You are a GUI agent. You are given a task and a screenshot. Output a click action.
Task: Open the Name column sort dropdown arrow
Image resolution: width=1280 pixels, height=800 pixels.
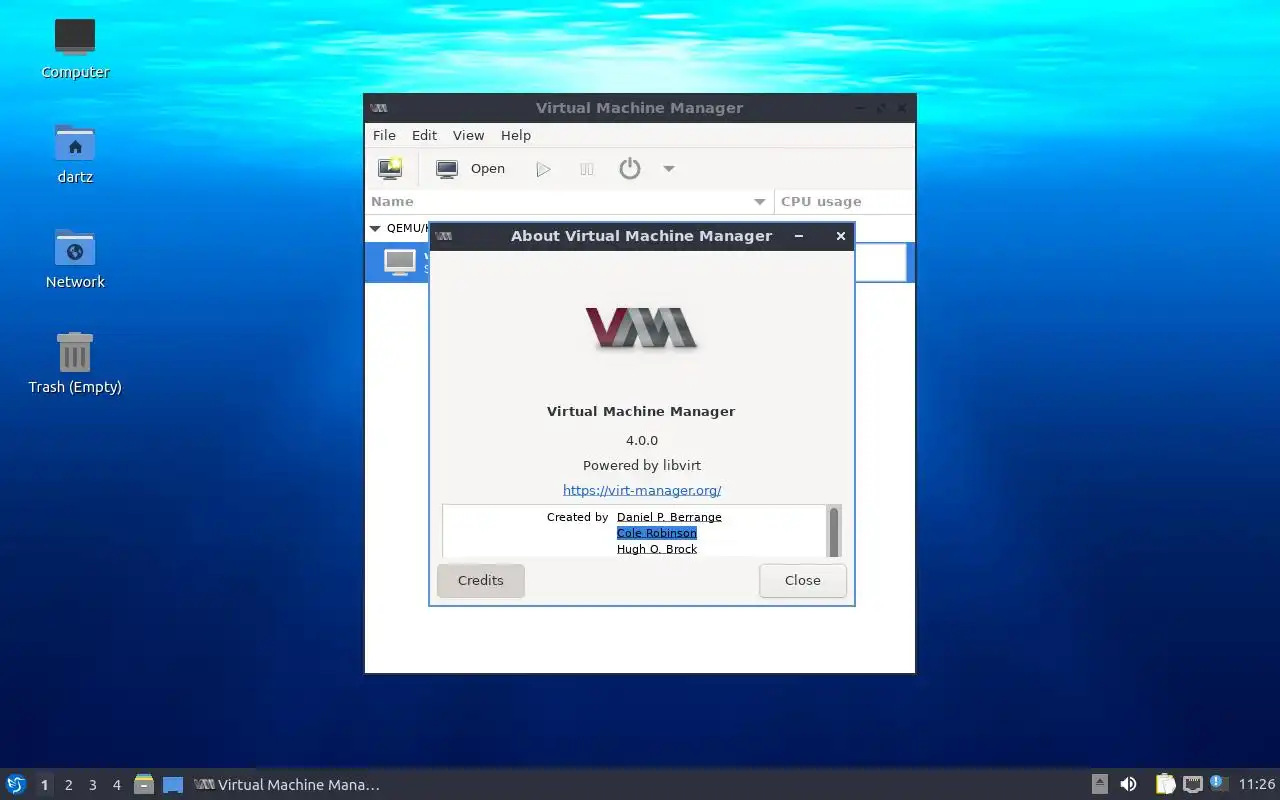click(760, 201)
